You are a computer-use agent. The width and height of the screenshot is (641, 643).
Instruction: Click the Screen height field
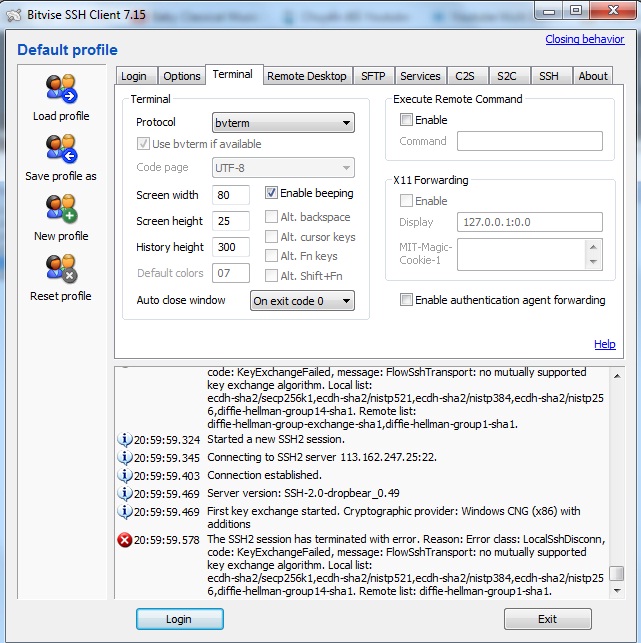(231, 221)
